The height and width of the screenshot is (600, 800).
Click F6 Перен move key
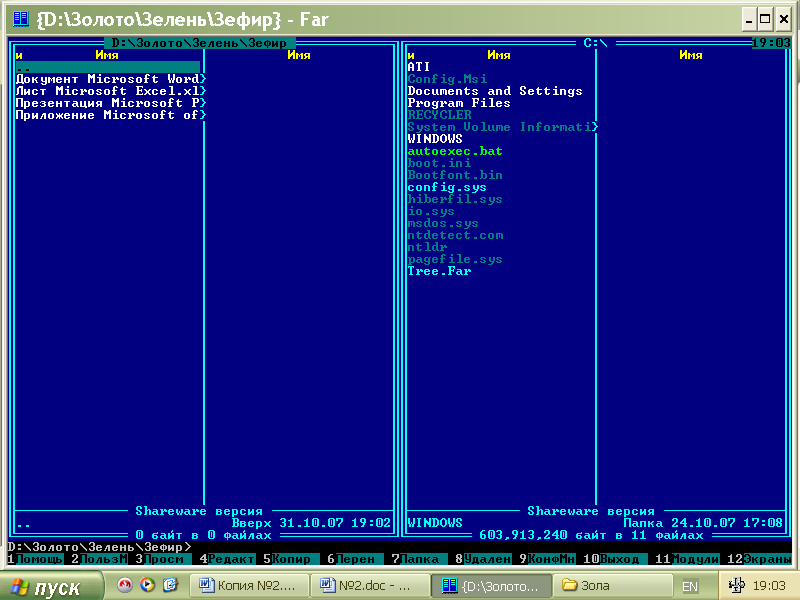click(355, 559)
